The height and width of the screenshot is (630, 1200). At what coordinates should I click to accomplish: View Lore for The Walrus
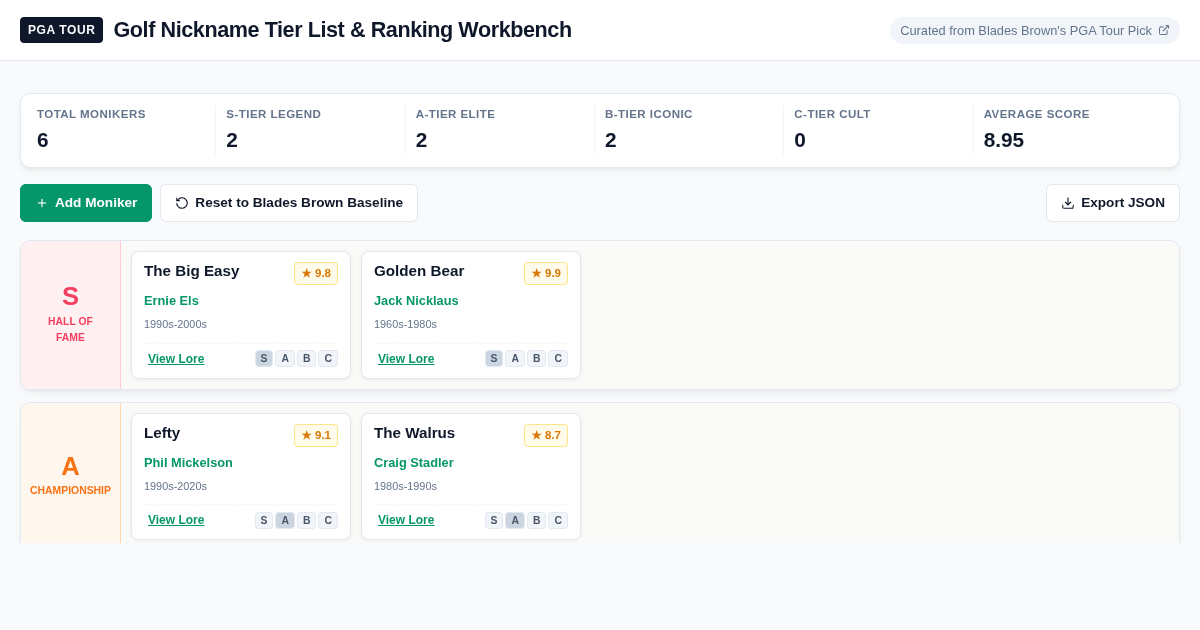[406, 520]
